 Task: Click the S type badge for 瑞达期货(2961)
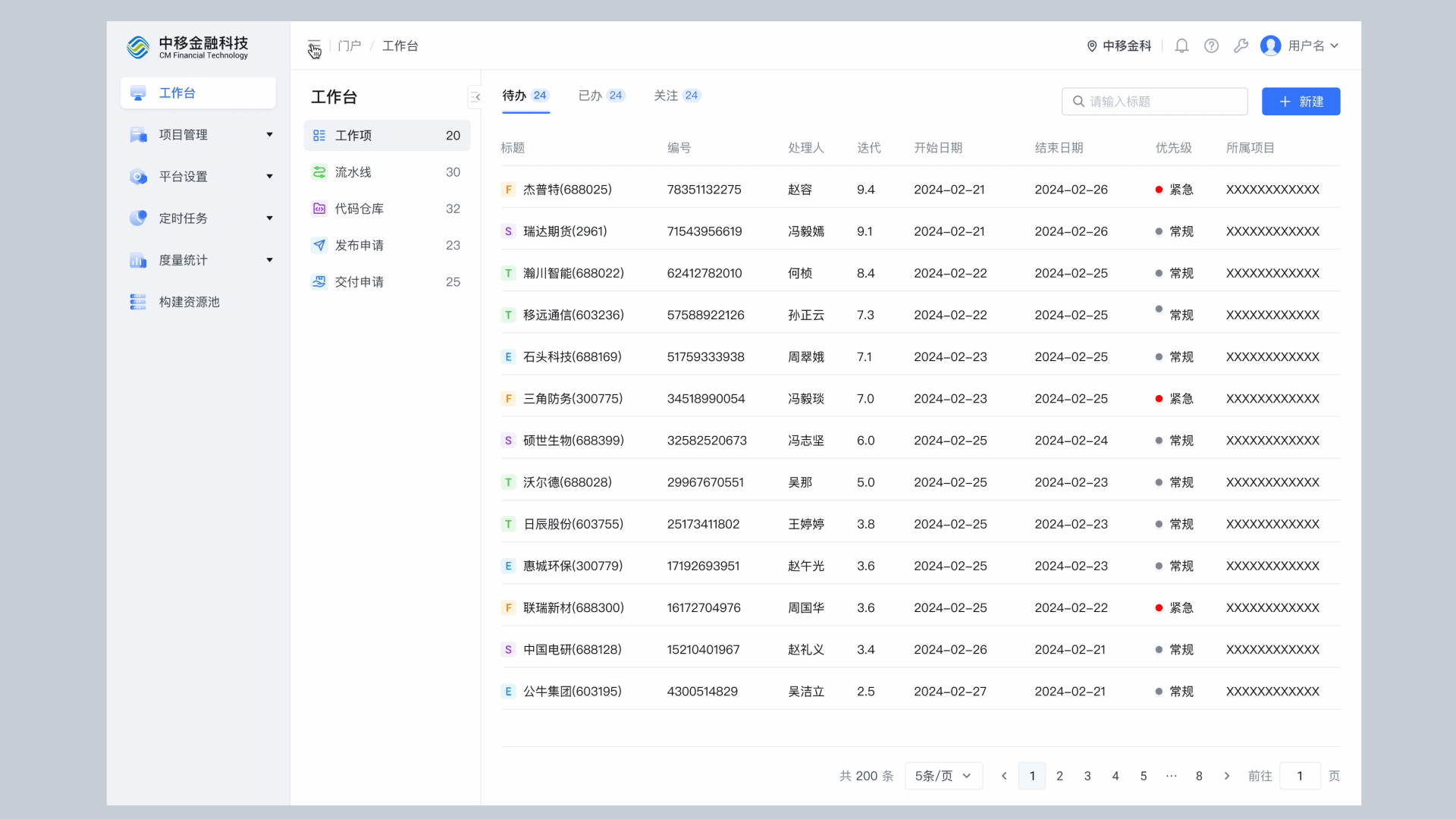pos(508,231)
